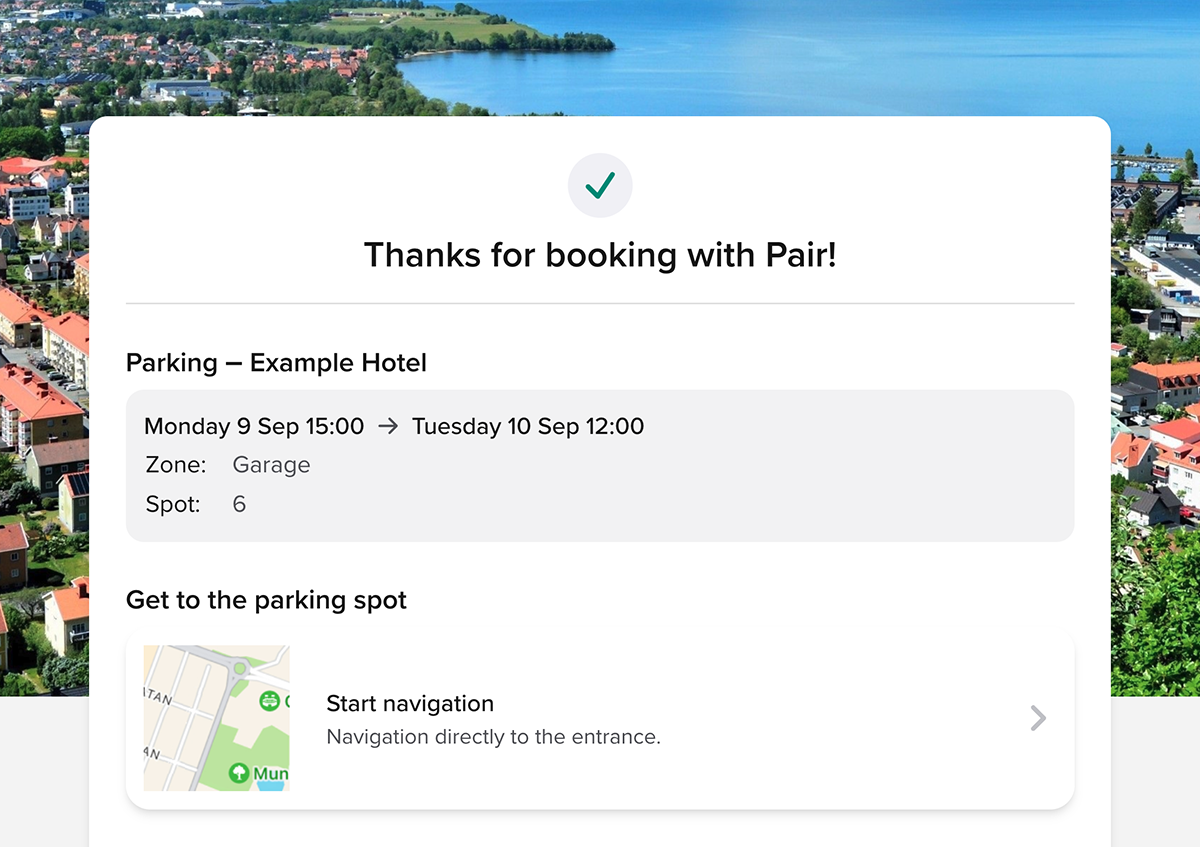Click the start date Monday 9 Sep 15:00

pos(254,426)
